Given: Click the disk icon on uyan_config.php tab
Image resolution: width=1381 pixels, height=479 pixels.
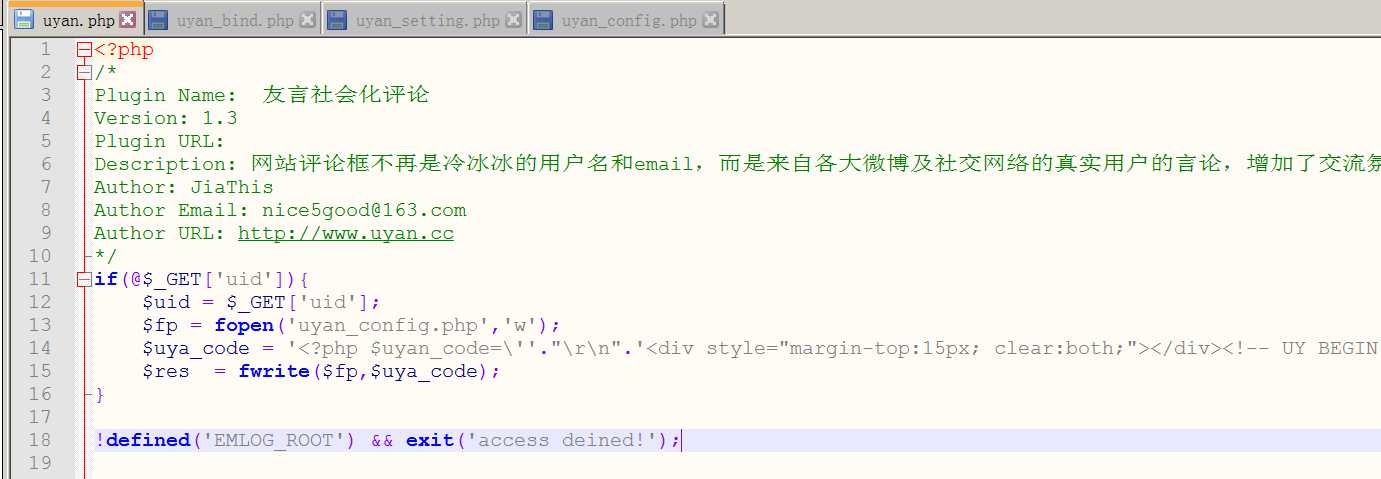Looking at the screenshot, I should 543,20.
